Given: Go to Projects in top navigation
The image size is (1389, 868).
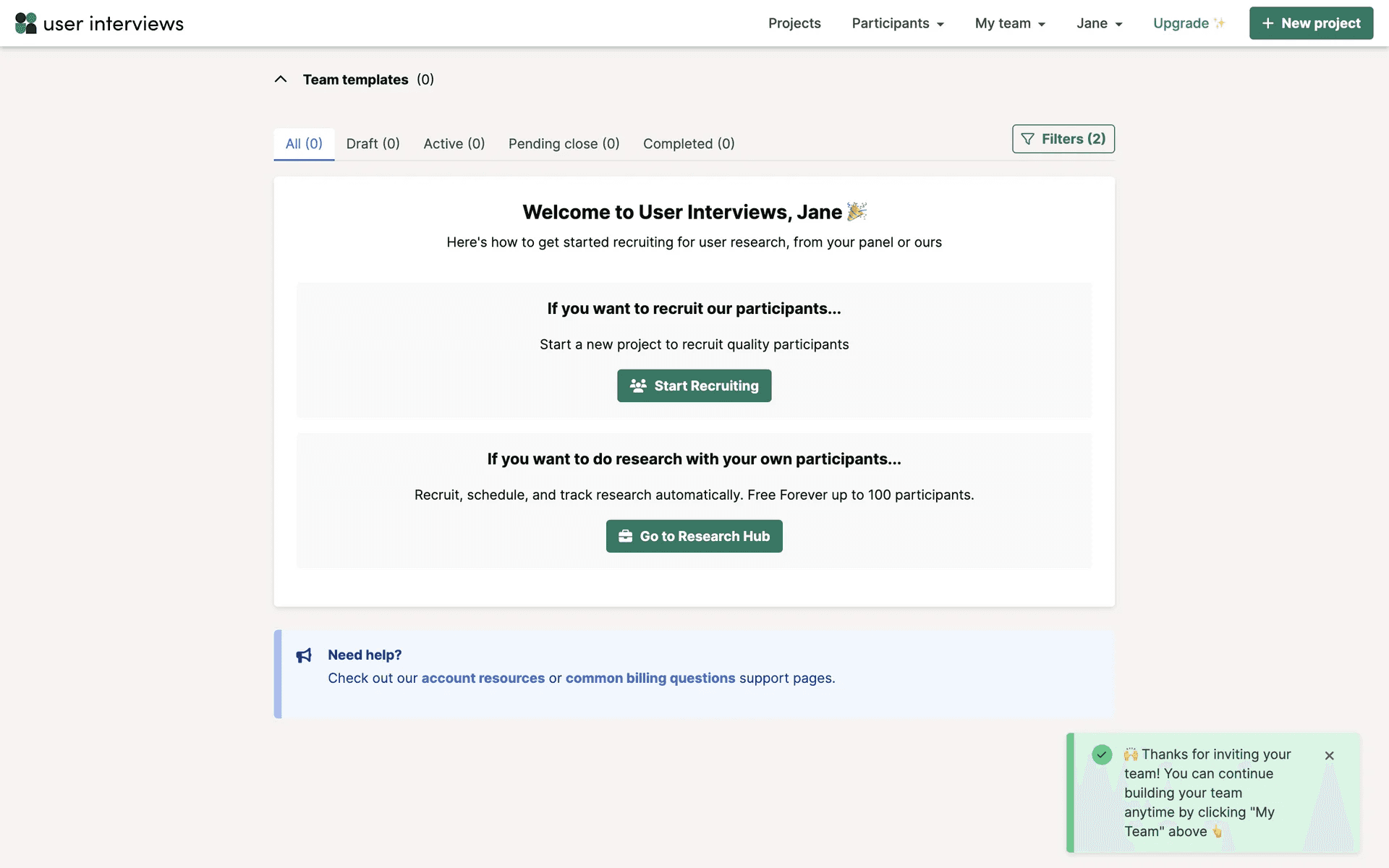Looking at the screenshot, I should [794, 23].
